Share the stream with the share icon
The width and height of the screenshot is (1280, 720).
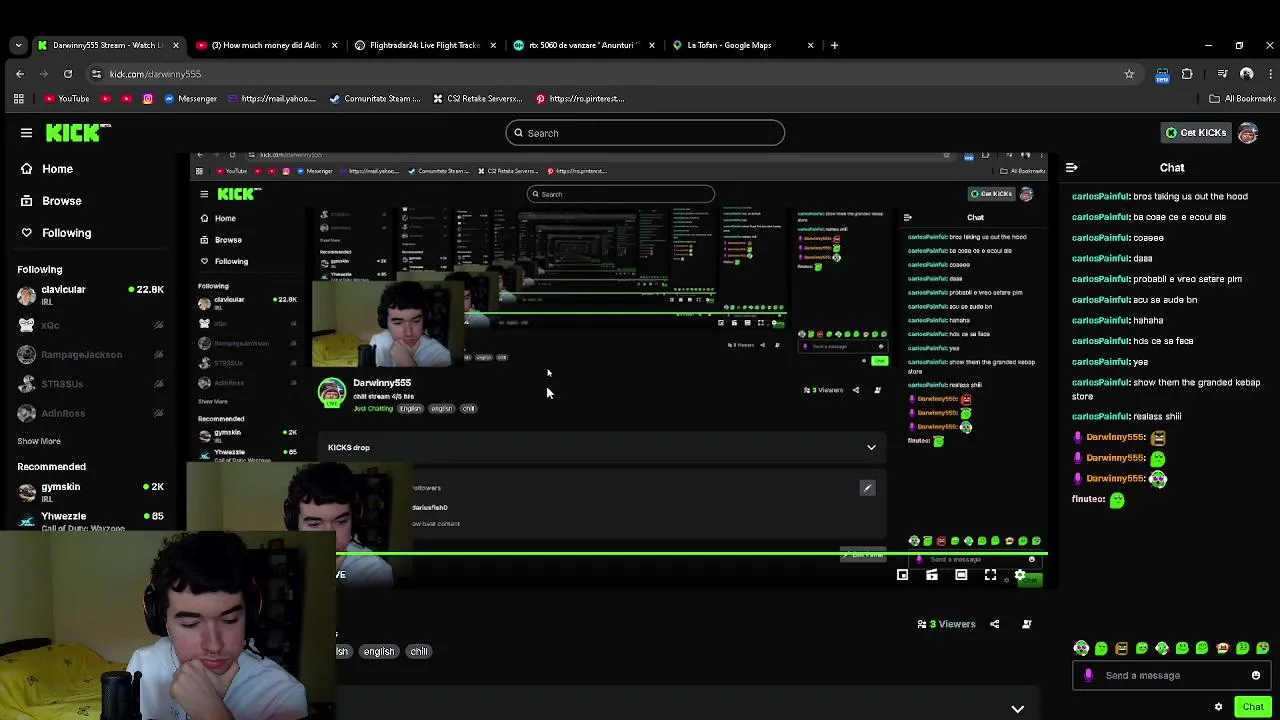[994, 624]
